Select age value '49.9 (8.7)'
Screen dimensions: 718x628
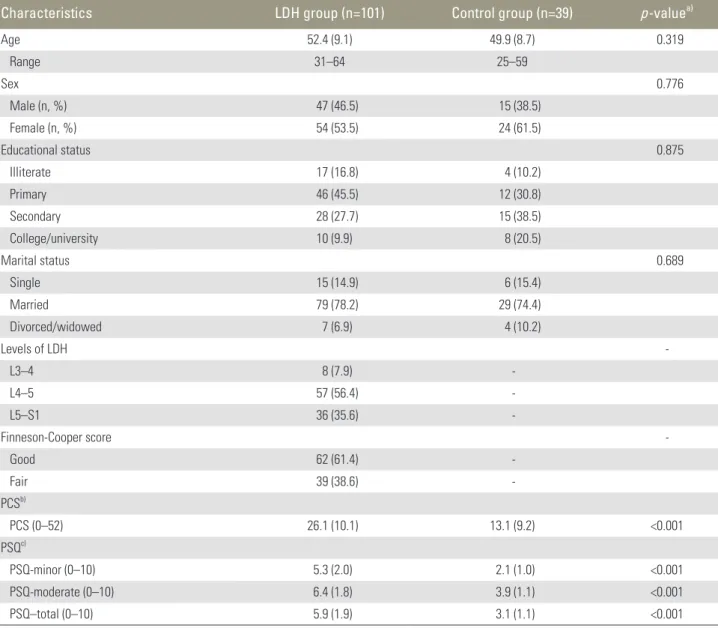click(512, 40)
